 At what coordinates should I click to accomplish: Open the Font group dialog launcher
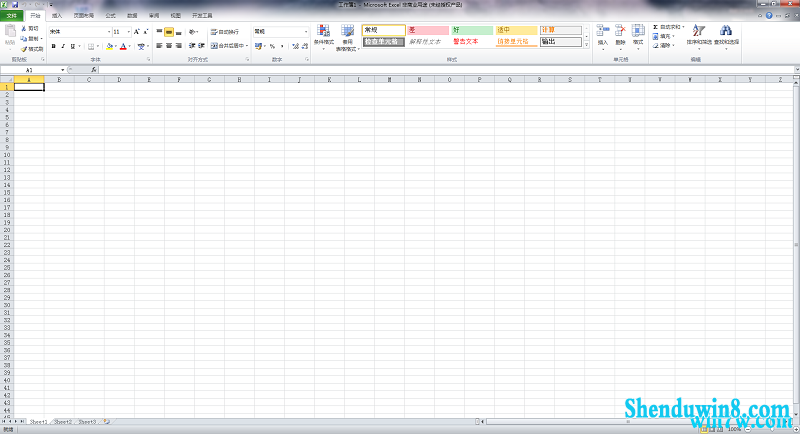pos(148,60)
